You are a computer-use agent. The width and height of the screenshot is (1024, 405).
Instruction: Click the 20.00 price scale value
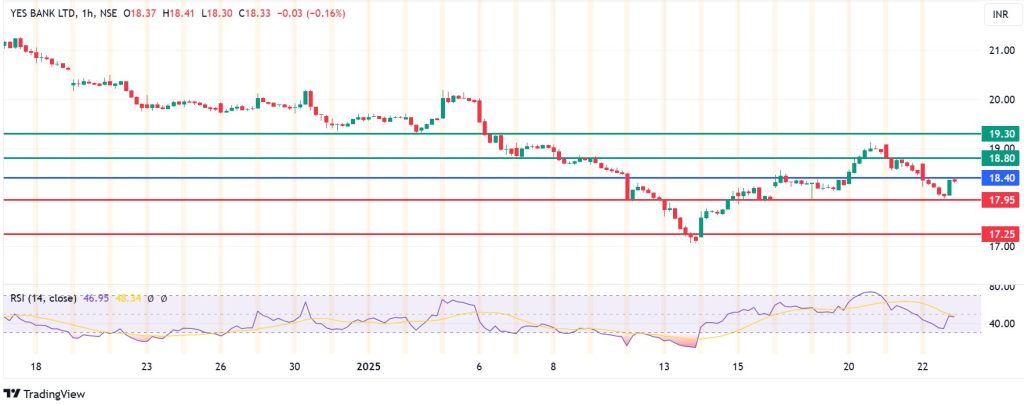pyautogui.click(x=1001, y=100)
